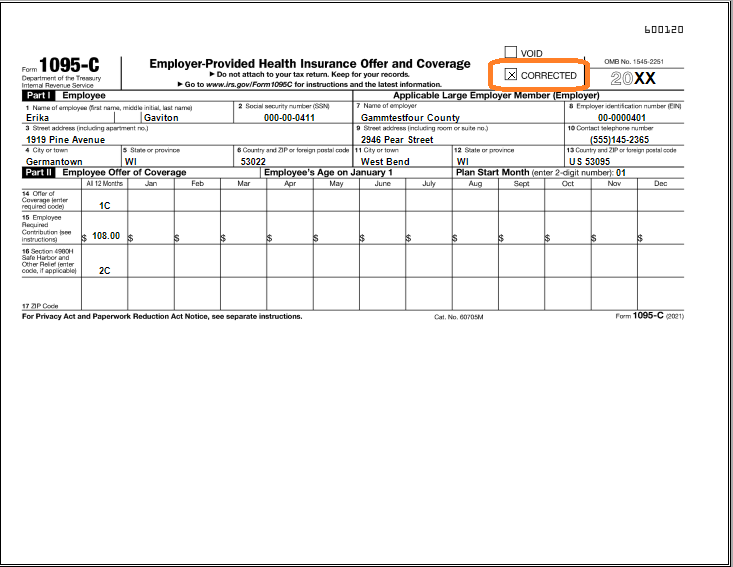Click the Aug column header
This screenshot has width=733, height=567.
tap(475, 184)
